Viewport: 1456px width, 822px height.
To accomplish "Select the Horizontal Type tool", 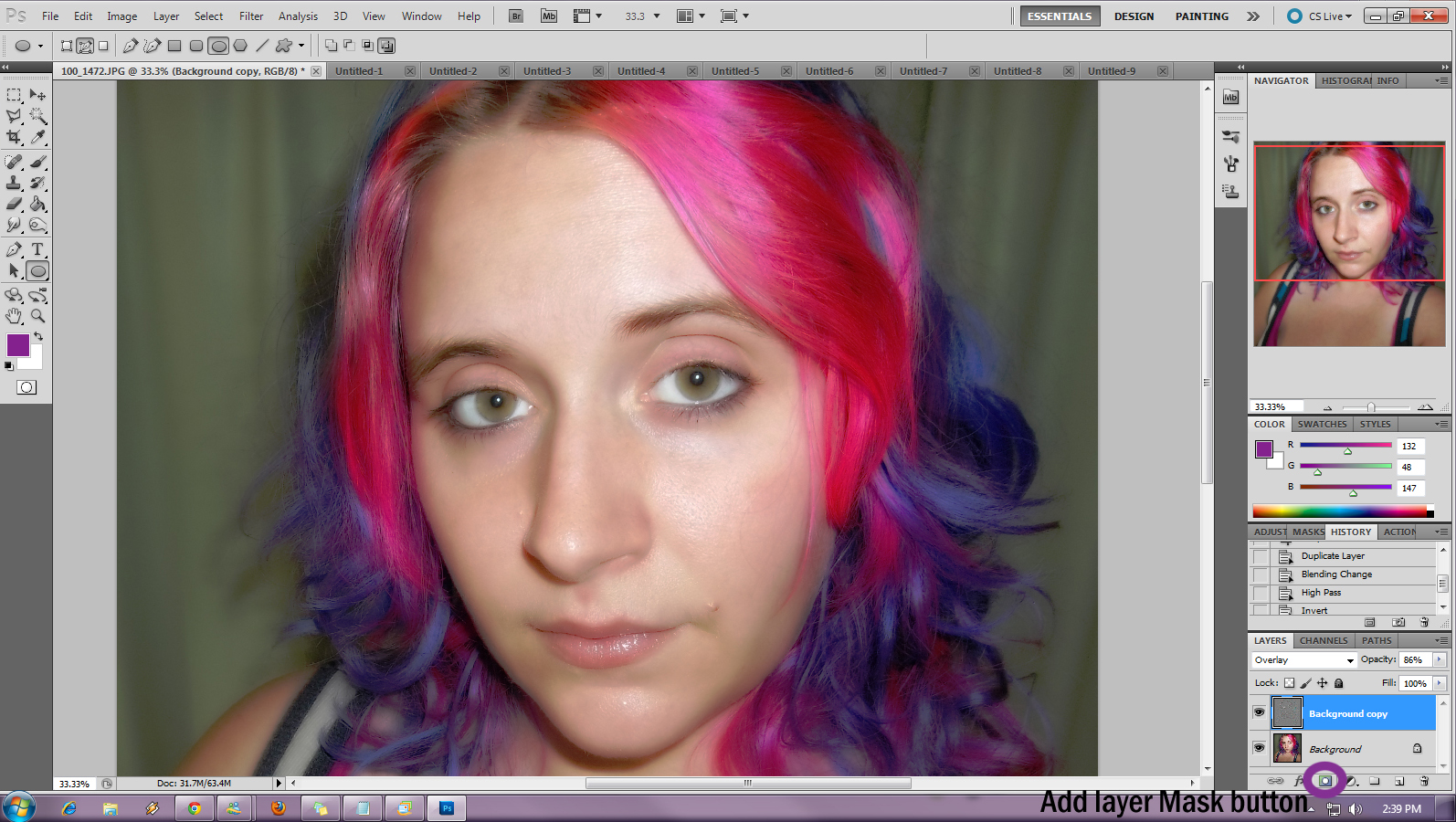I will point(37,249).
